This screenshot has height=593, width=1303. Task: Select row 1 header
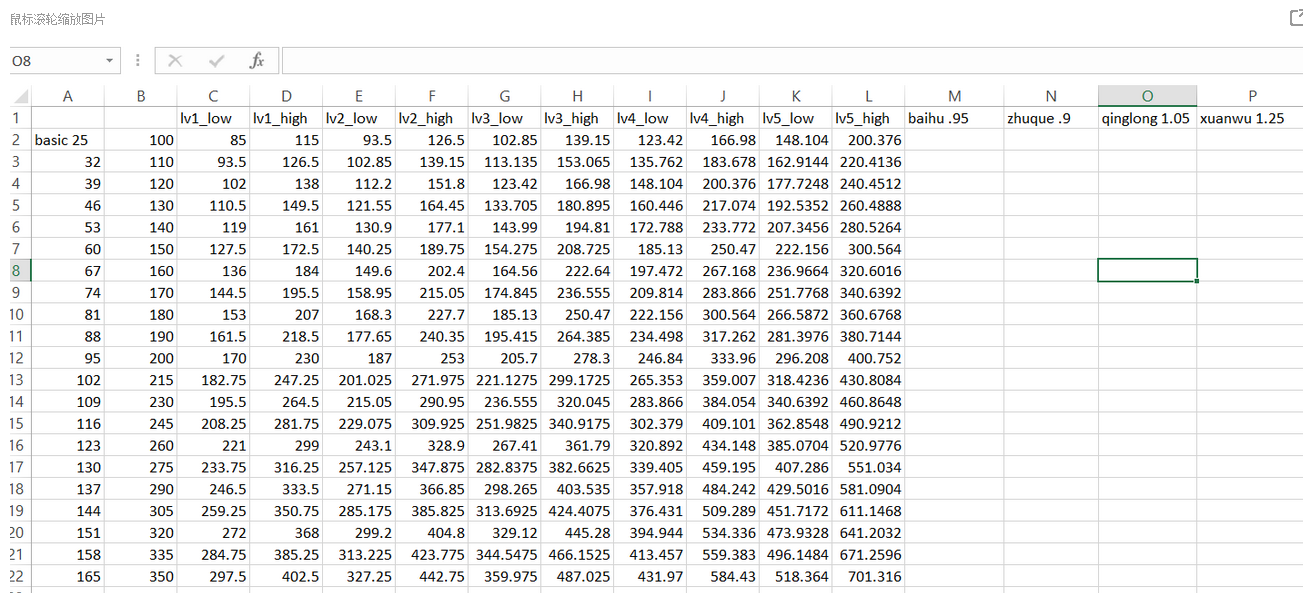[x=17, y=118]
